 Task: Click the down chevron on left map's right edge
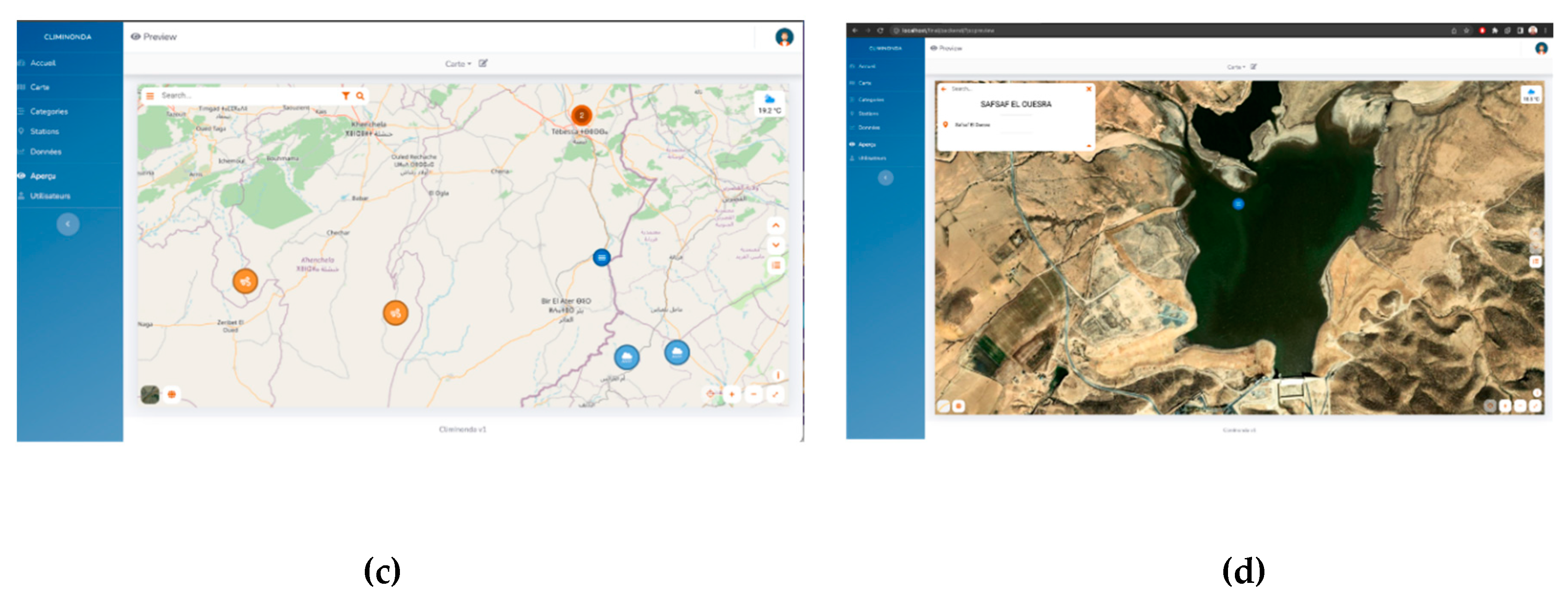coord(775,245)
